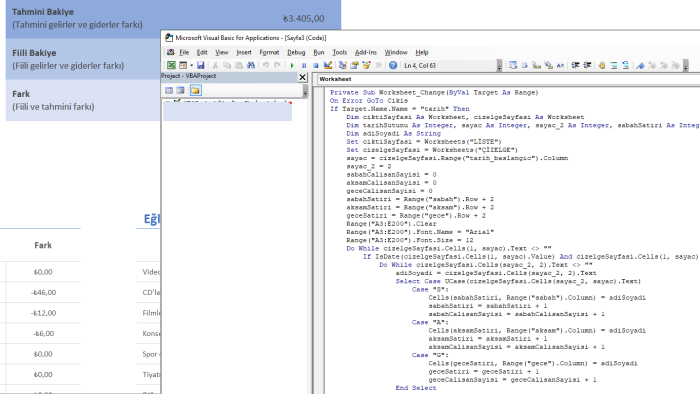
Task: Open the Run menu
Action: click(319, 52)
